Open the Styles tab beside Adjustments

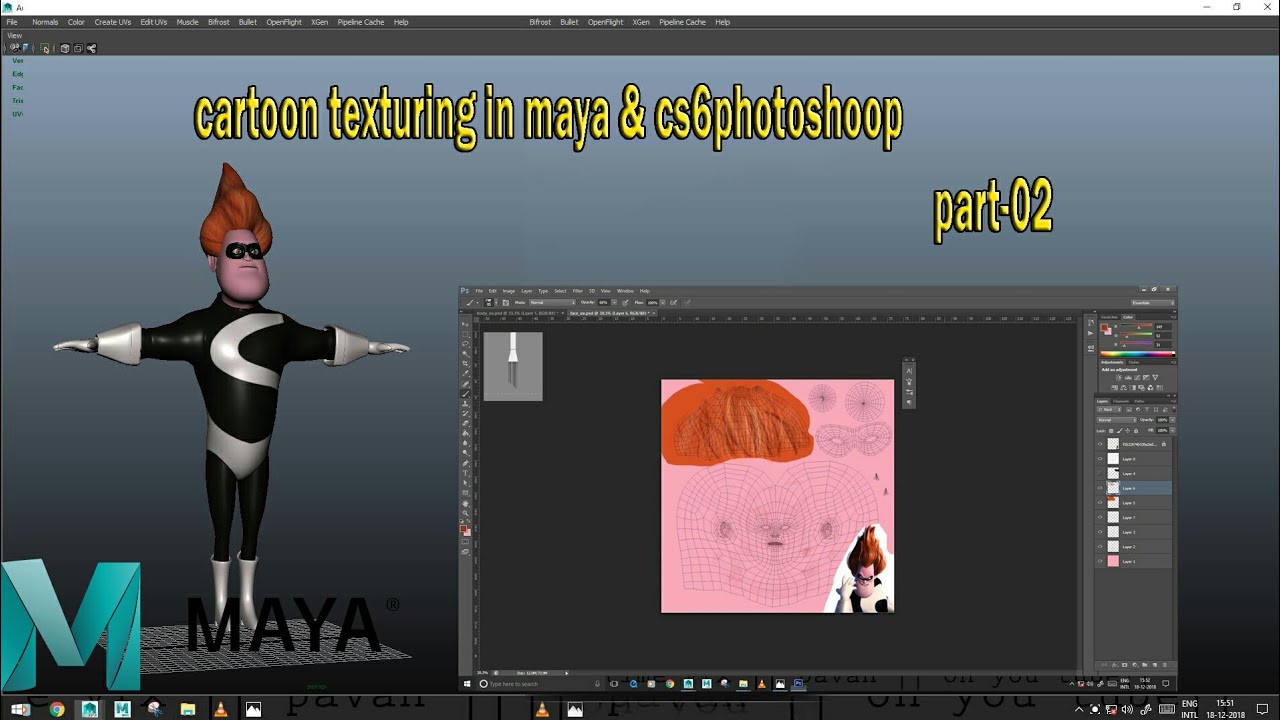(1134, 362)
